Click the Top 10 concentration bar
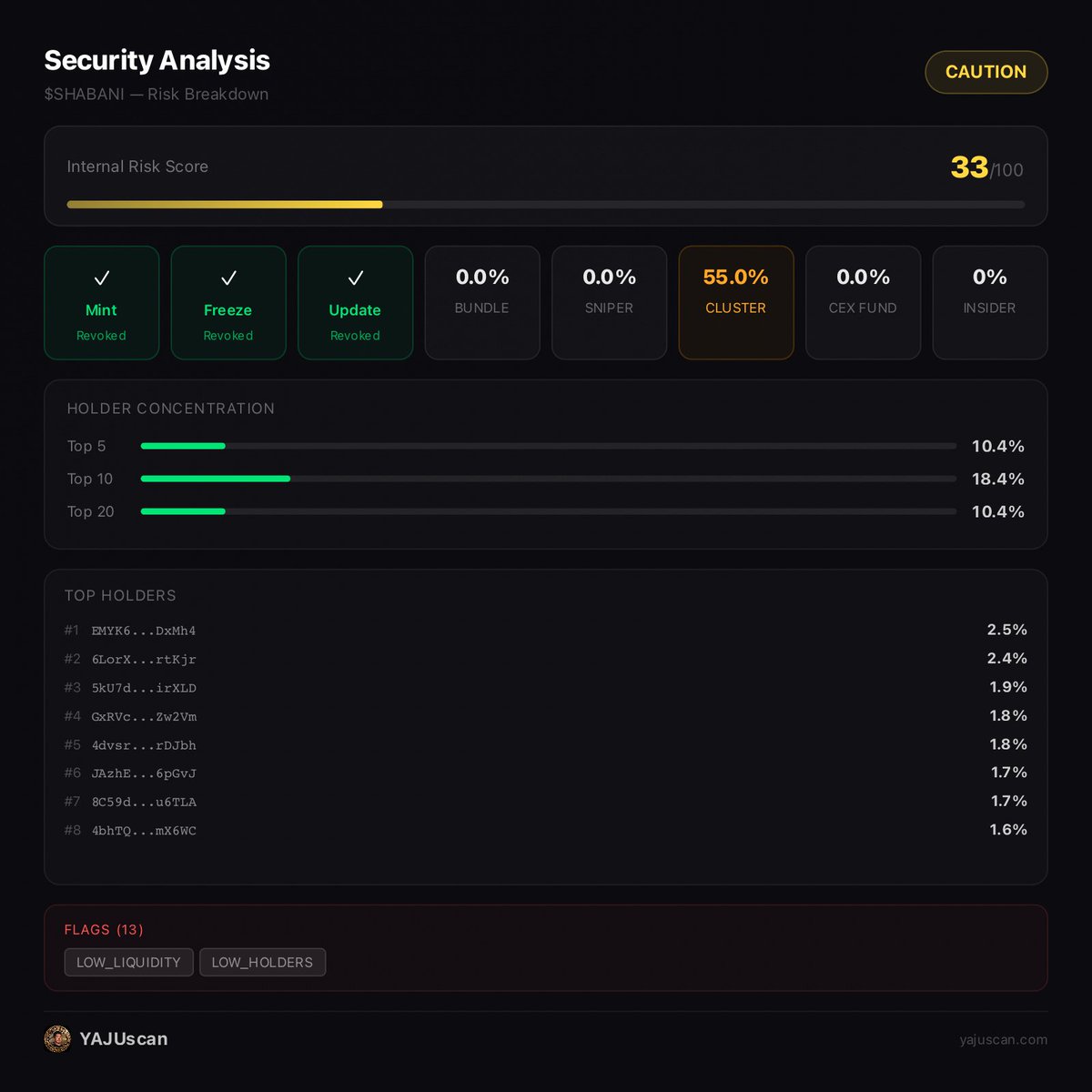Viewport: 1092px width, 1092px height. pos(549,479)
